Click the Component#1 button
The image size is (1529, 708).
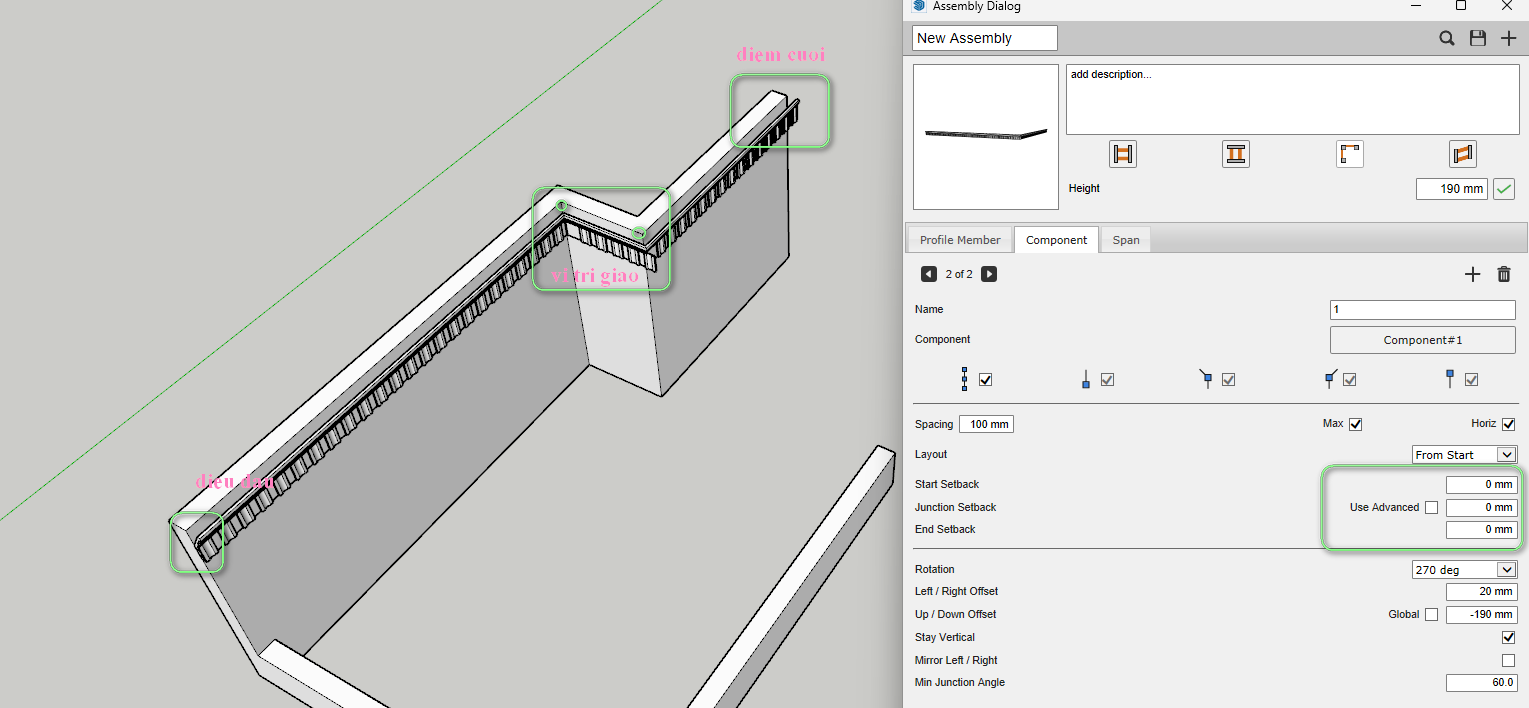1422,340
